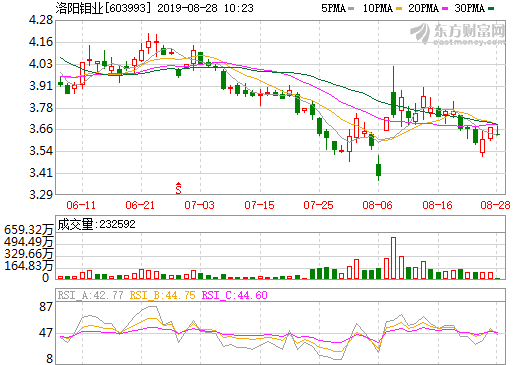Click the 5PMA legend label

tap(333, 8)
